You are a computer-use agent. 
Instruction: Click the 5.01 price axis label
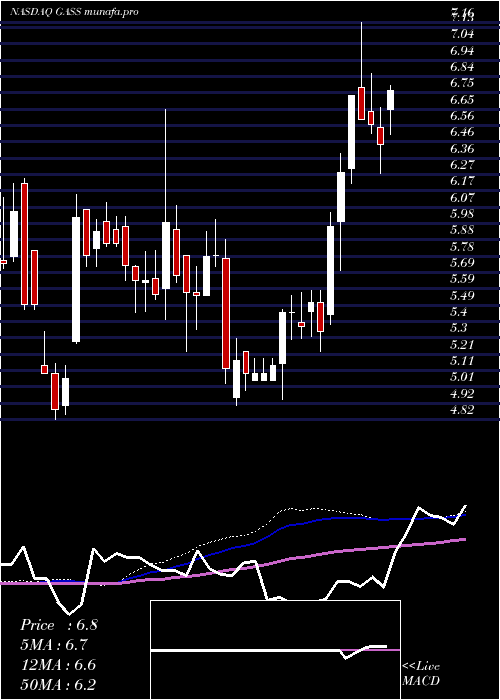pos(462,377)
